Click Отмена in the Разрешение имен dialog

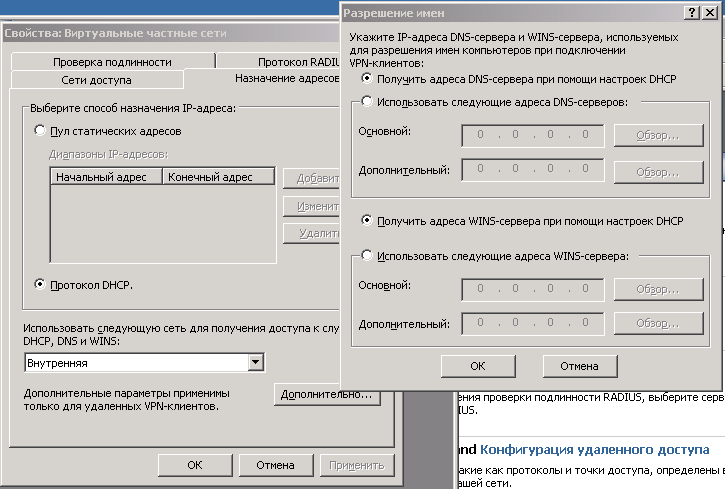click(579, 366)
